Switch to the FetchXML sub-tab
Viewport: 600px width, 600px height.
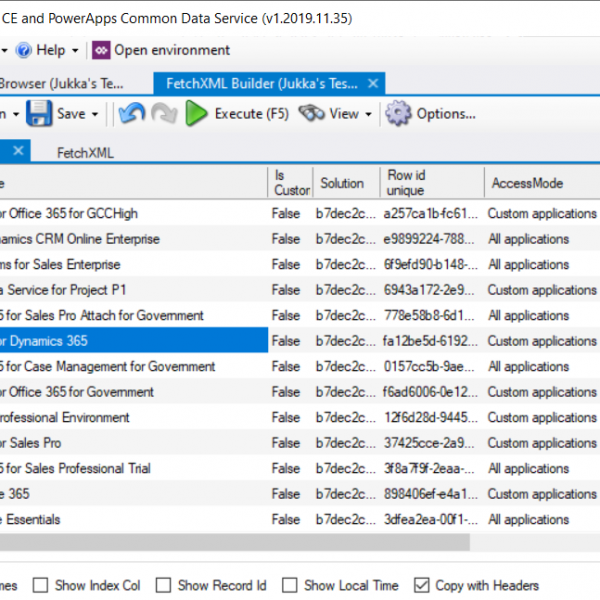85,153
